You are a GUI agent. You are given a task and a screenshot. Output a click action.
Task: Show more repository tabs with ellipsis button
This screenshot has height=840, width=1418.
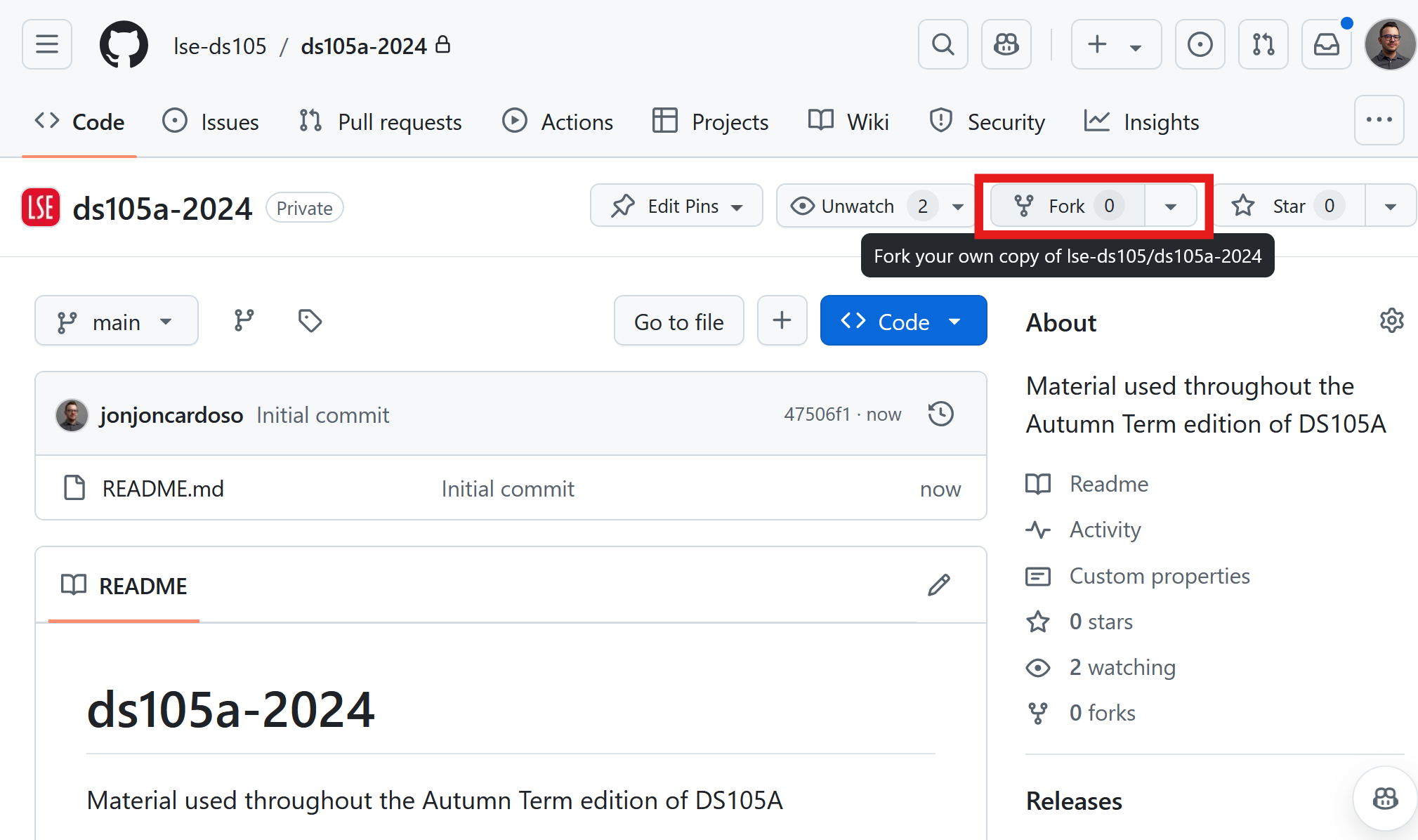(x=1379, y=120)
